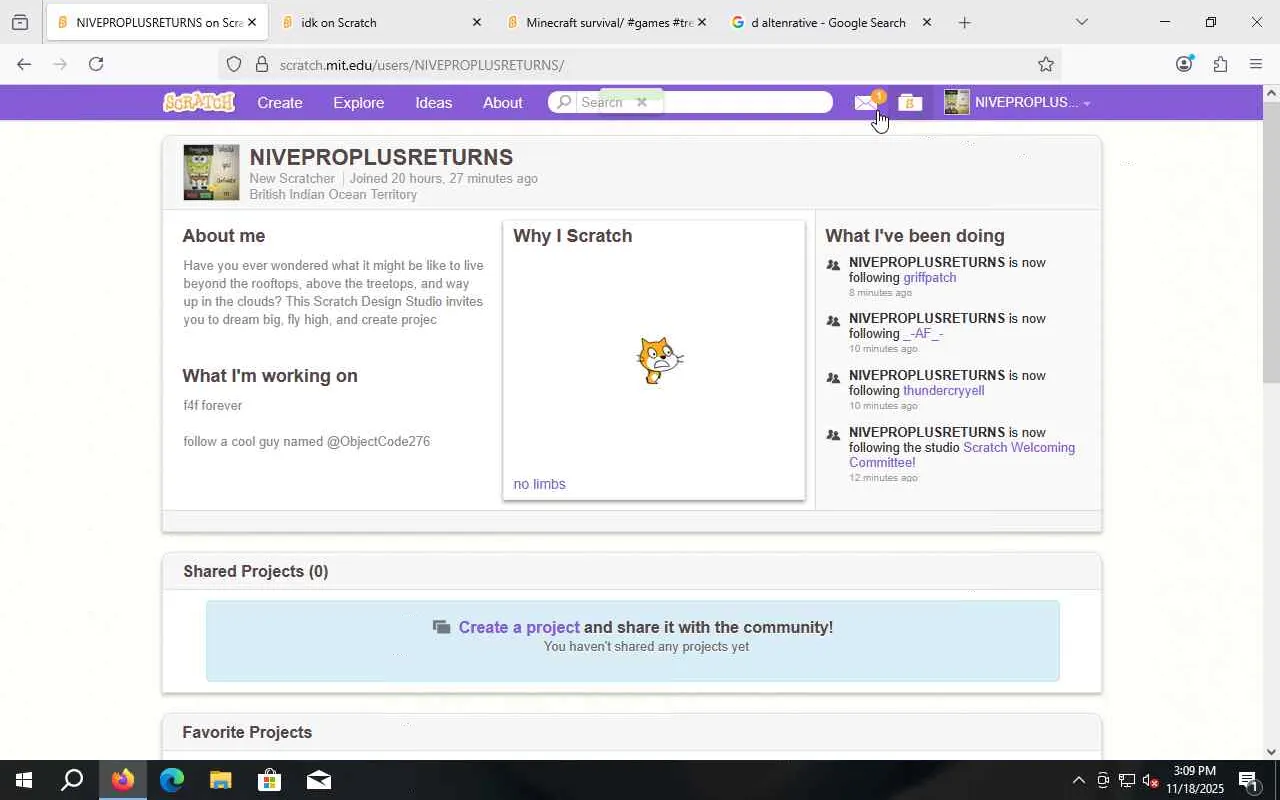Viewport: 1280px width, 800px height.
Task: Open the Create menu item
Action: pyautogui.click(x=280, y=102)
